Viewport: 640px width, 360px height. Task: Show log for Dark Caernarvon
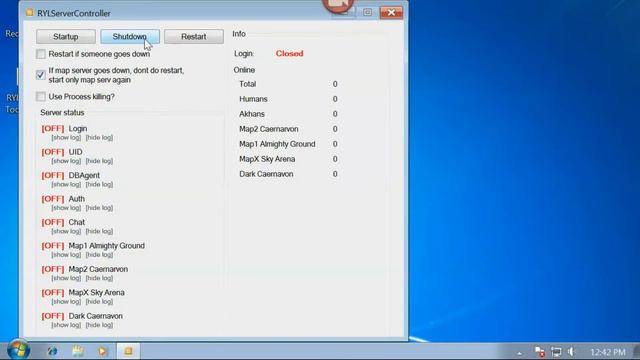[x=66, y=325]
